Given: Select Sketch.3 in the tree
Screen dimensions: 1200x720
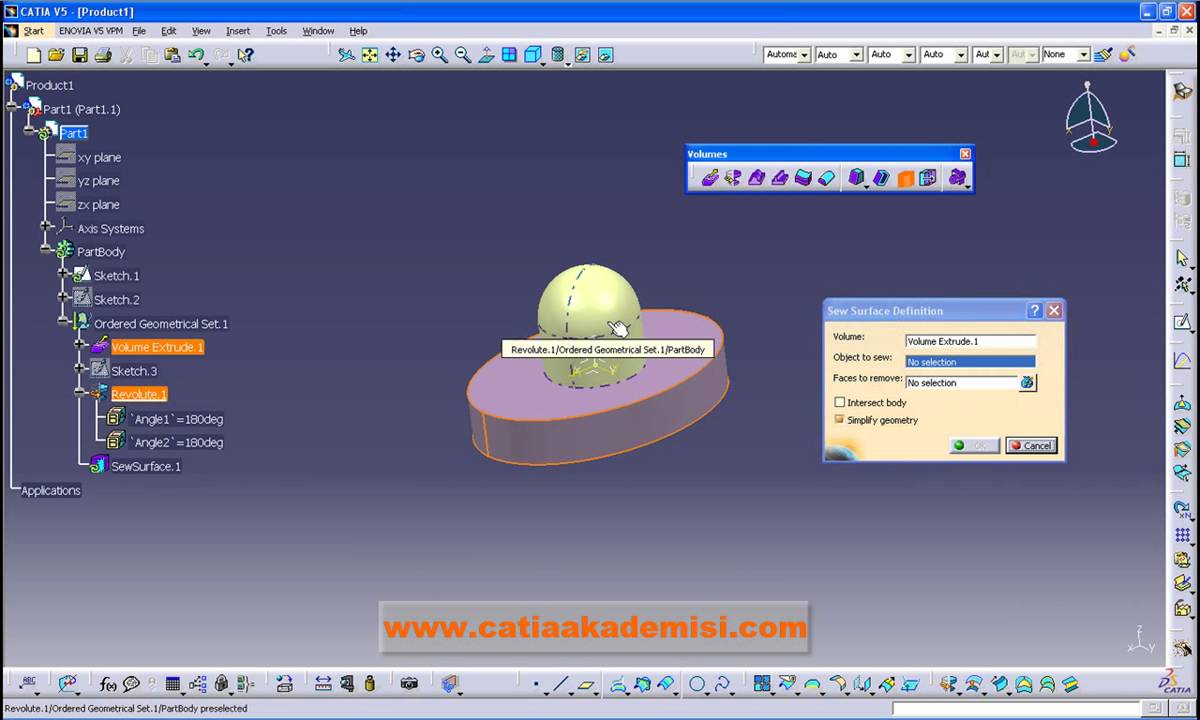Looking at the screenshot, I should point(134,371).
